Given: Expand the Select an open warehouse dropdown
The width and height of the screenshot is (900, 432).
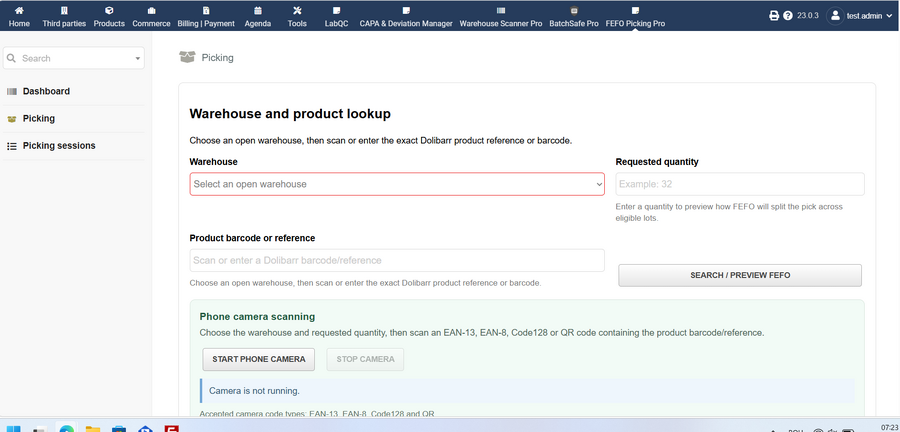Looking at the screenshot, I should [x=397, y=184].
